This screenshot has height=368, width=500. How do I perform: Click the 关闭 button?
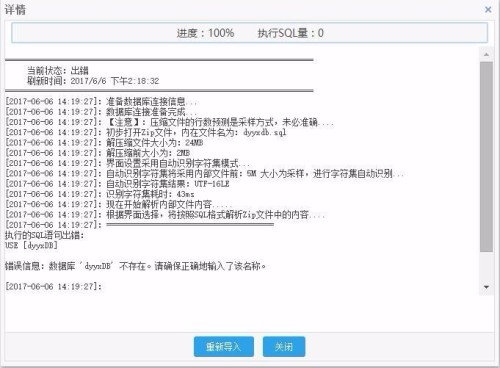pos(284,347)
